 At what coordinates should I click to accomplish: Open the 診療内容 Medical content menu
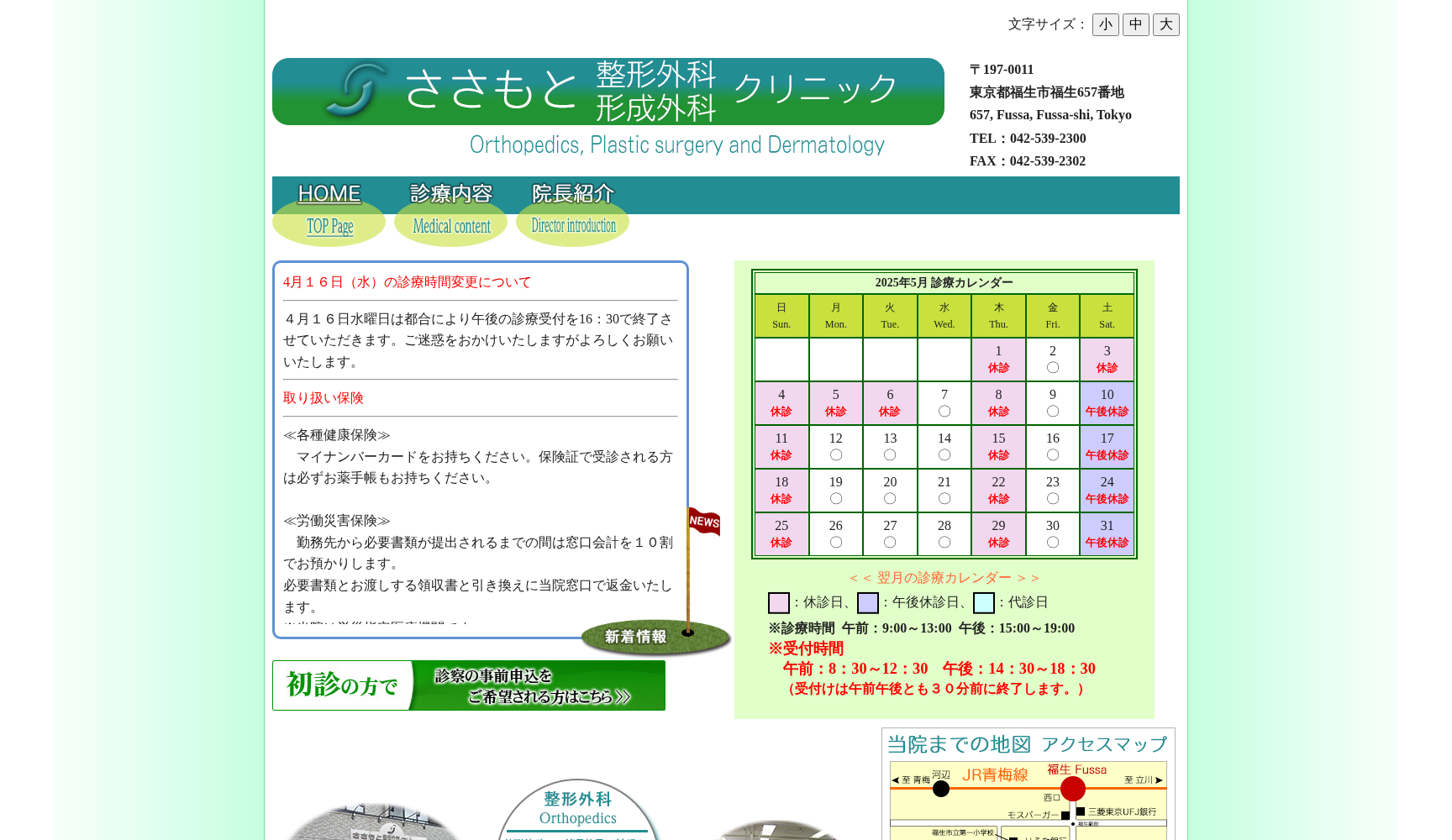pyautogui.click(x=450, y=212)
